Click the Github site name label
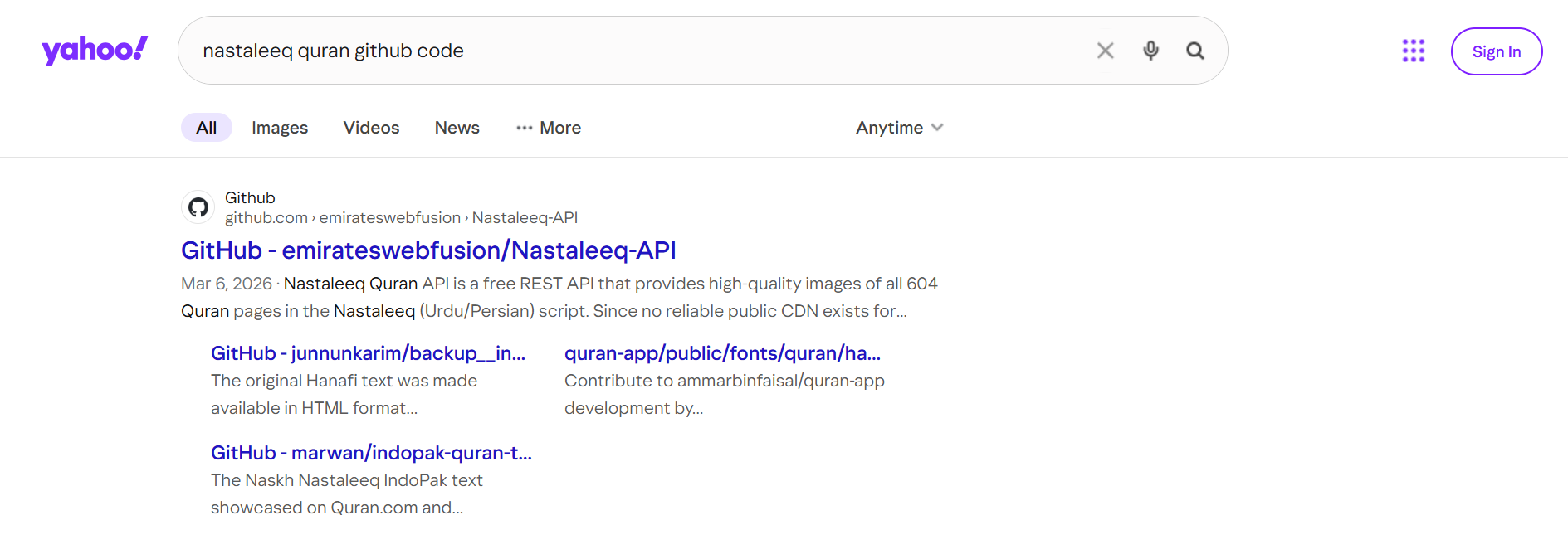 point(250,197)
